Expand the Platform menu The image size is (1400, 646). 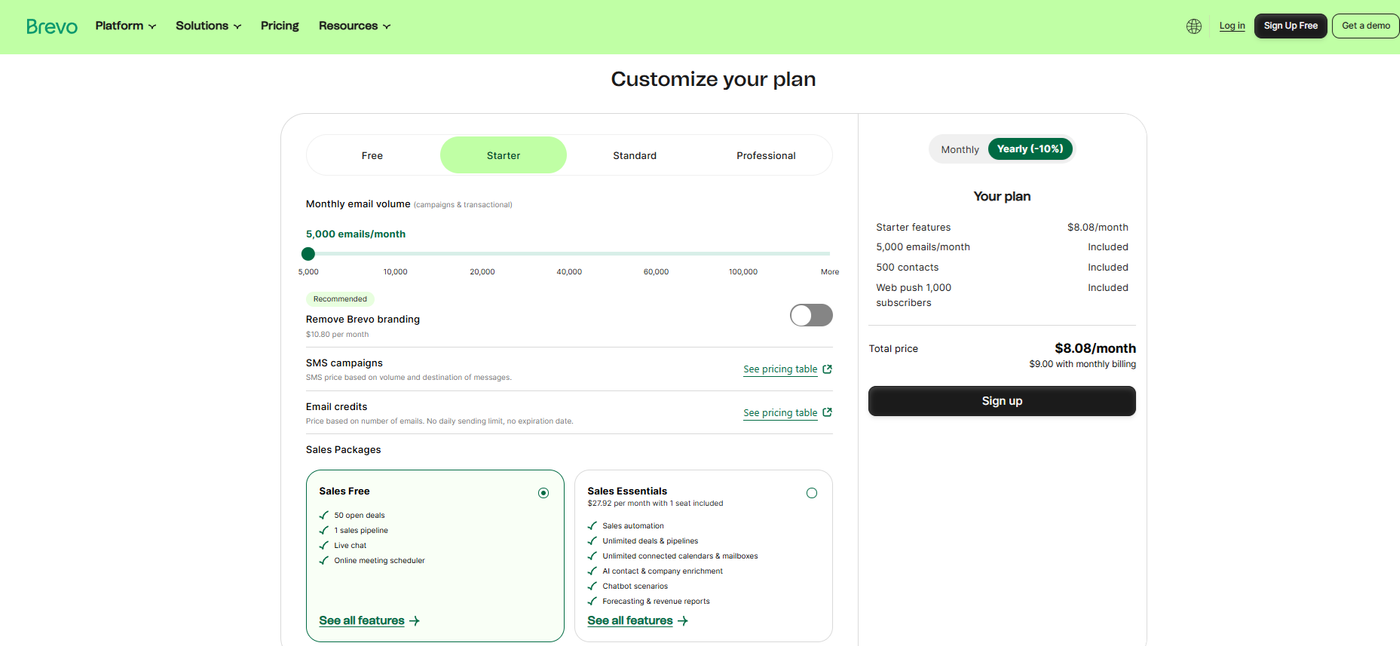[125, 26]
